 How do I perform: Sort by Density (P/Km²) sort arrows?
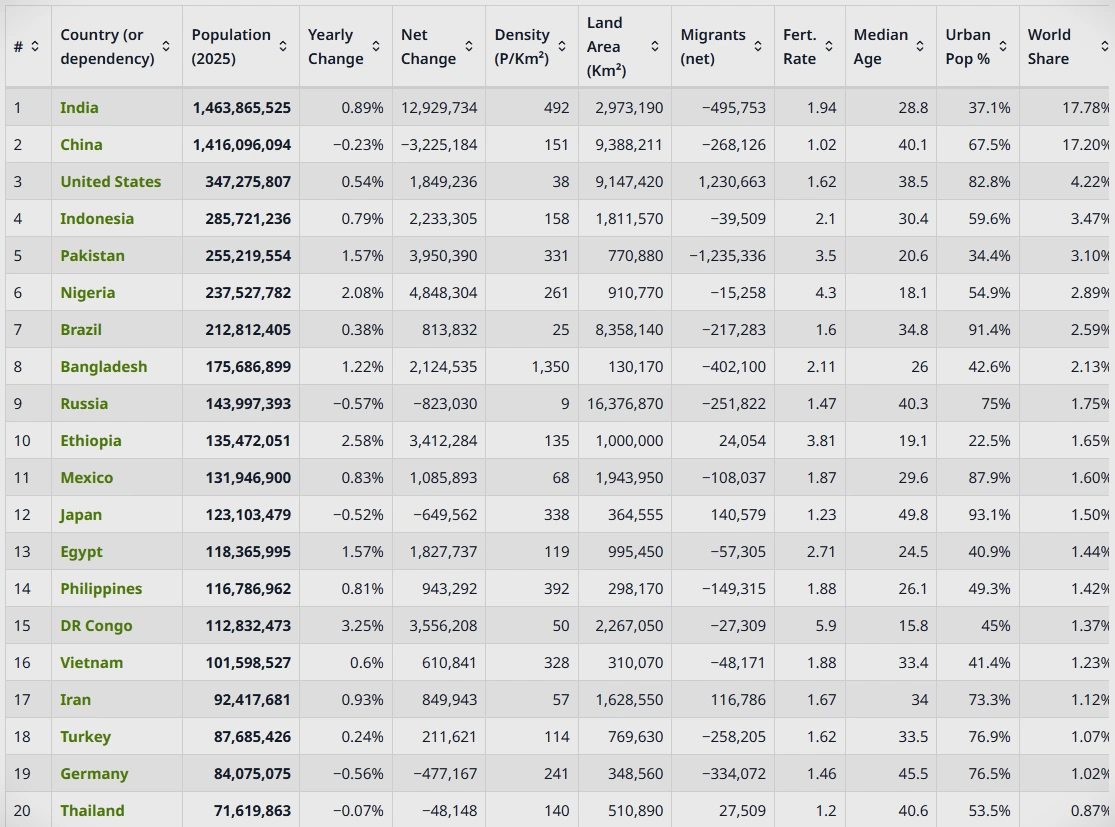562,46
